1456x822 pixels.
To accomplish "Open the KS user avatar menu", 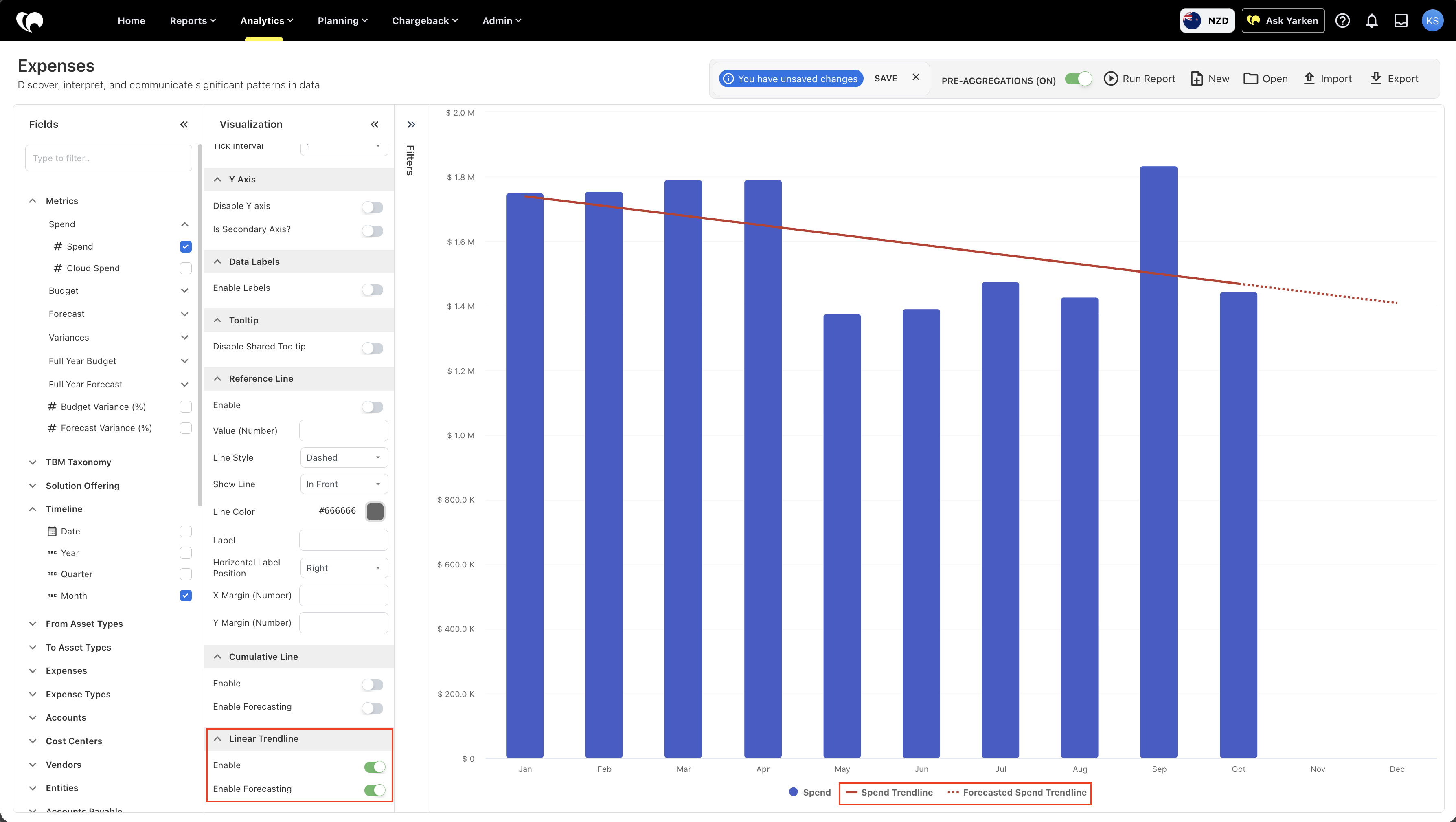I will tap(1432, 21).
